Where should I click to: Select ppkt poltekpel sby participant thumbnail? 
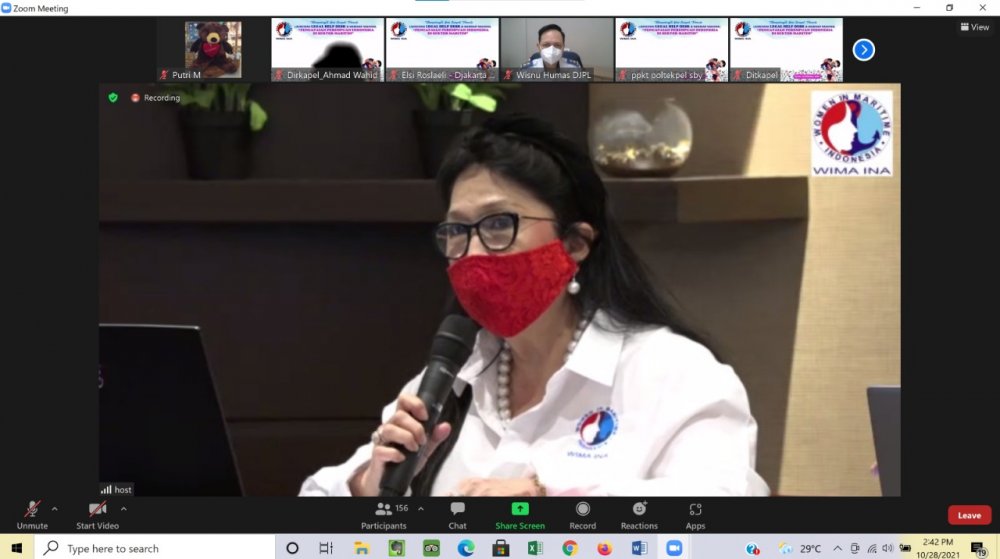(672, 50)
